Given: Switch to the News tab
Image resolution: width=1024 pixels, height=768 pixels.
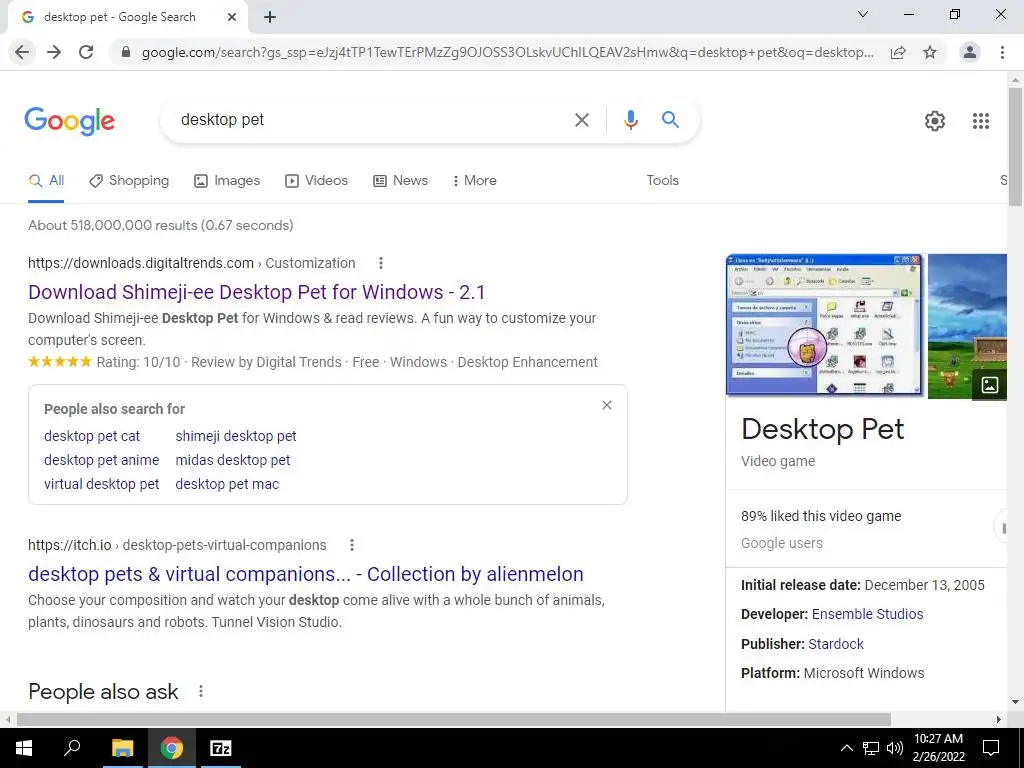Looking at the screenshot, I should click(400, 181).
